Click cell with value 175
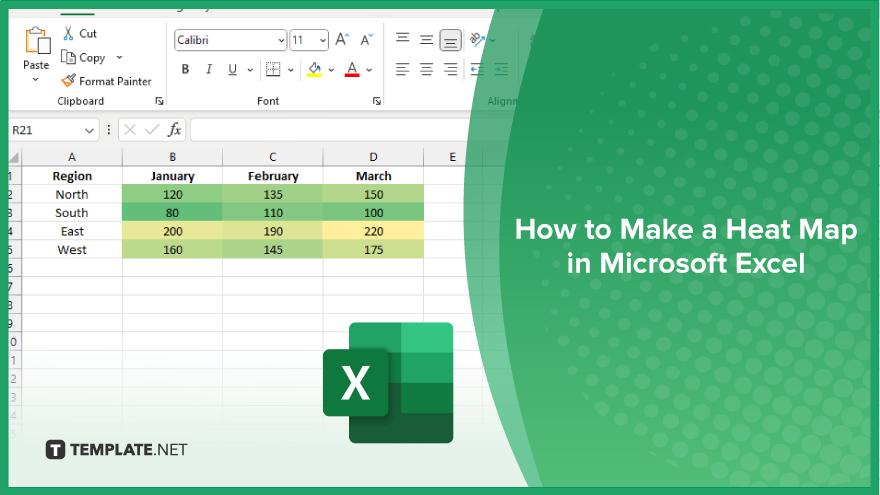880x495 pixels. 373,250
